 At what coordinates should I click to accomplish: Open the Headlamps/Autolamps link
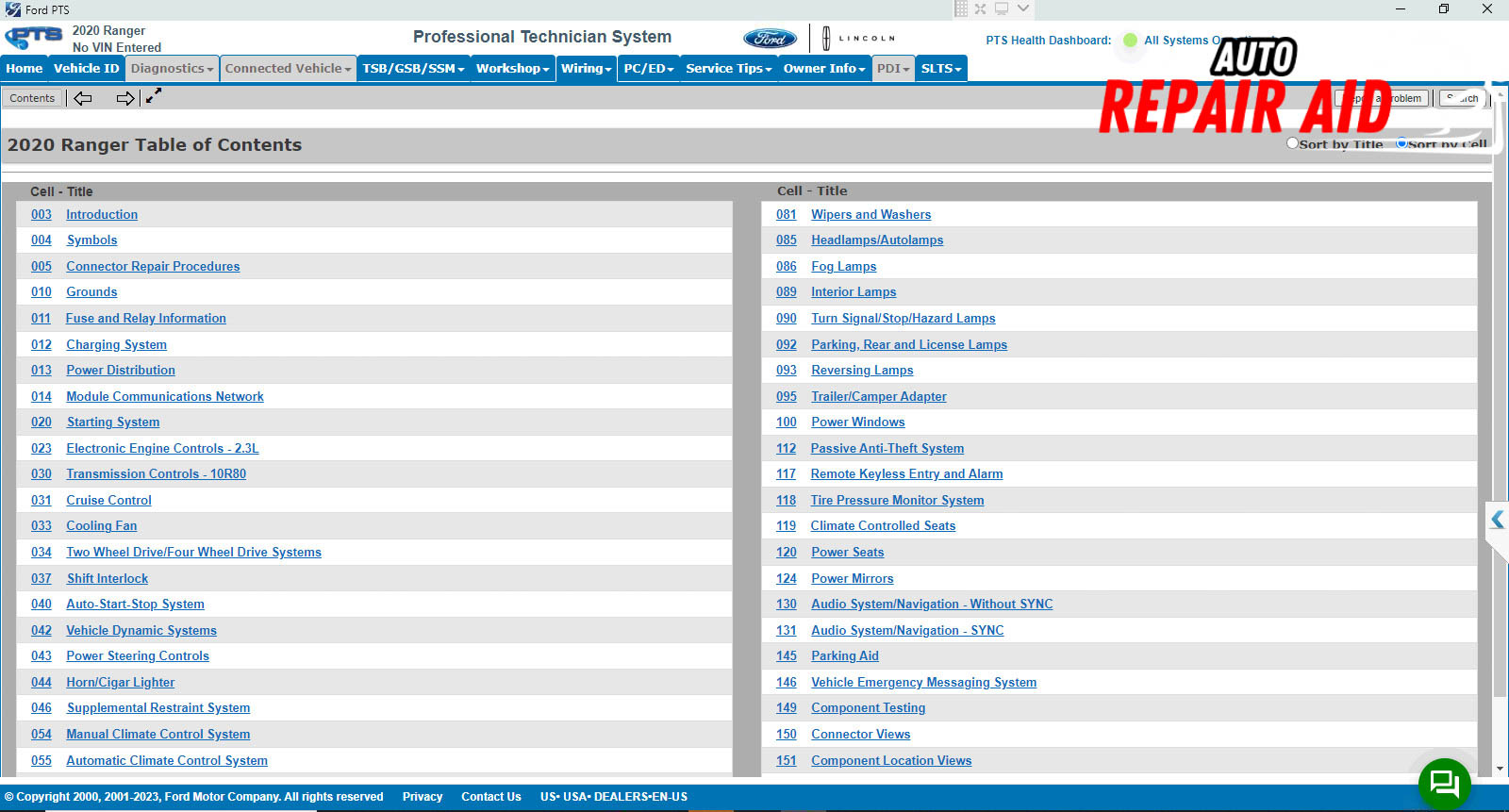877,240
